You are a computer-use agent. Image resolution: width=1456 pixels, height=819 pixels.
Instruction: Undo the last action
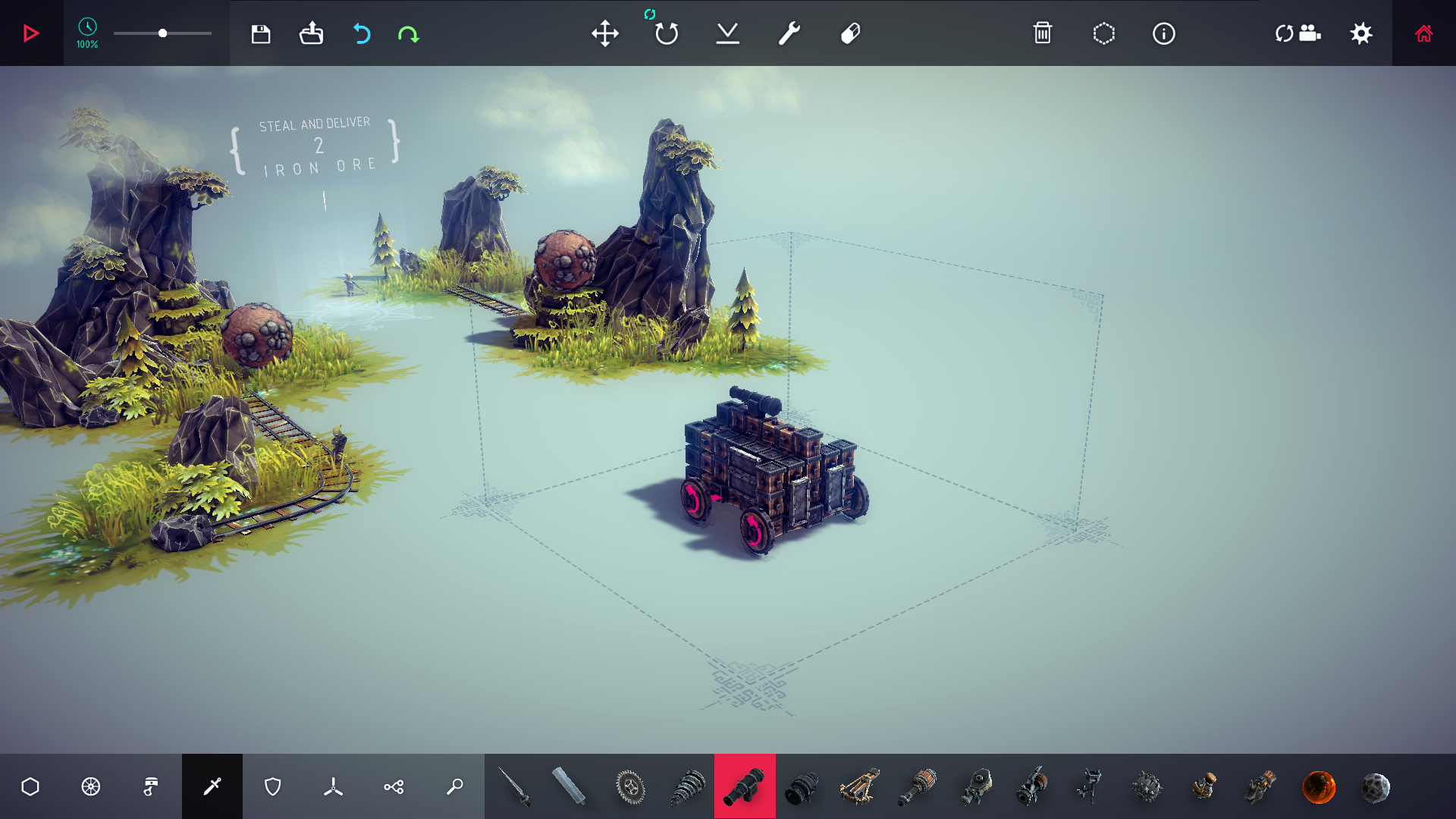point(362,33)
